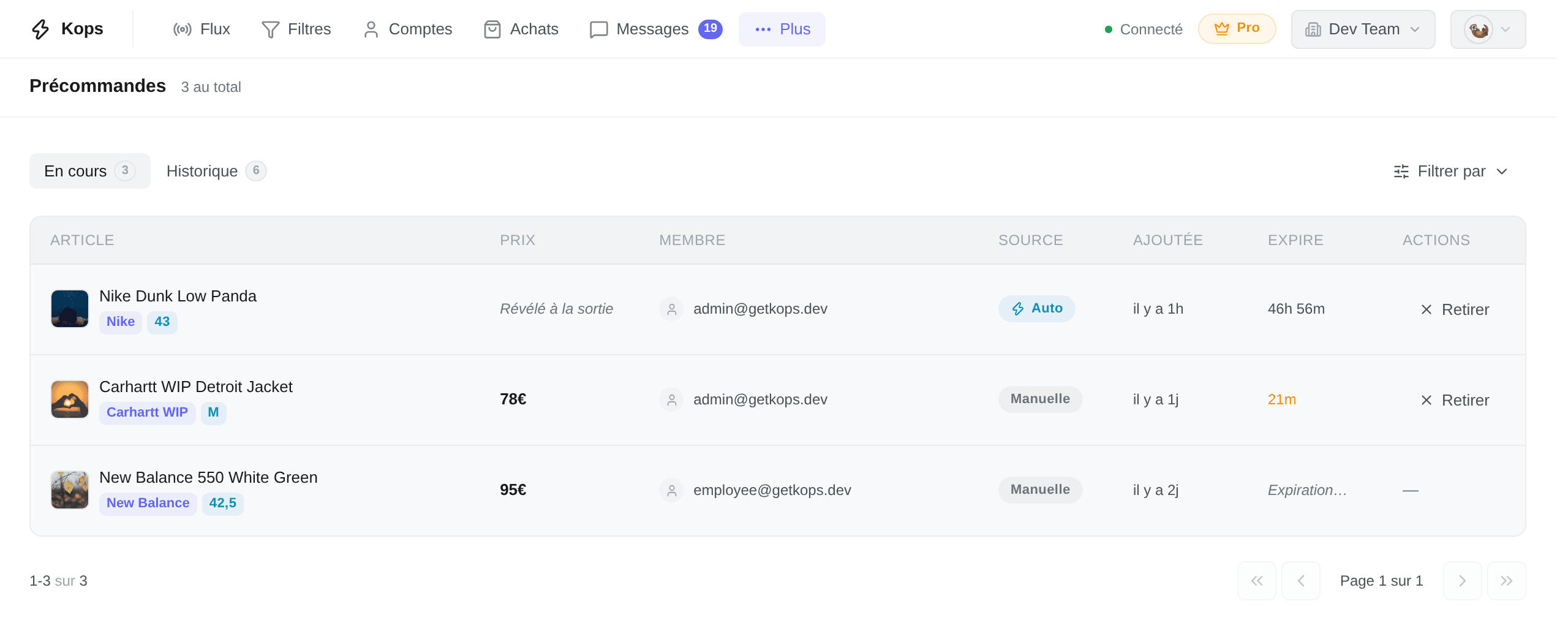The image size is (1568, 631).
Task: Open the Plus more menu
Action: [782, 29]
